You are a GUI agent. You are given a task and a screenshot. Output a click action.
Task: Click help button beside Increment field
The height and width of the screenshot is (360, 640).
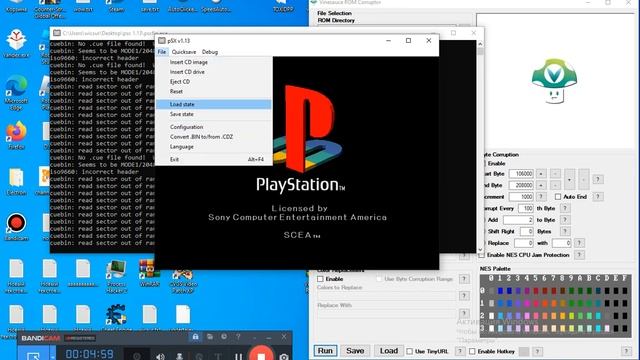point(541,197)
